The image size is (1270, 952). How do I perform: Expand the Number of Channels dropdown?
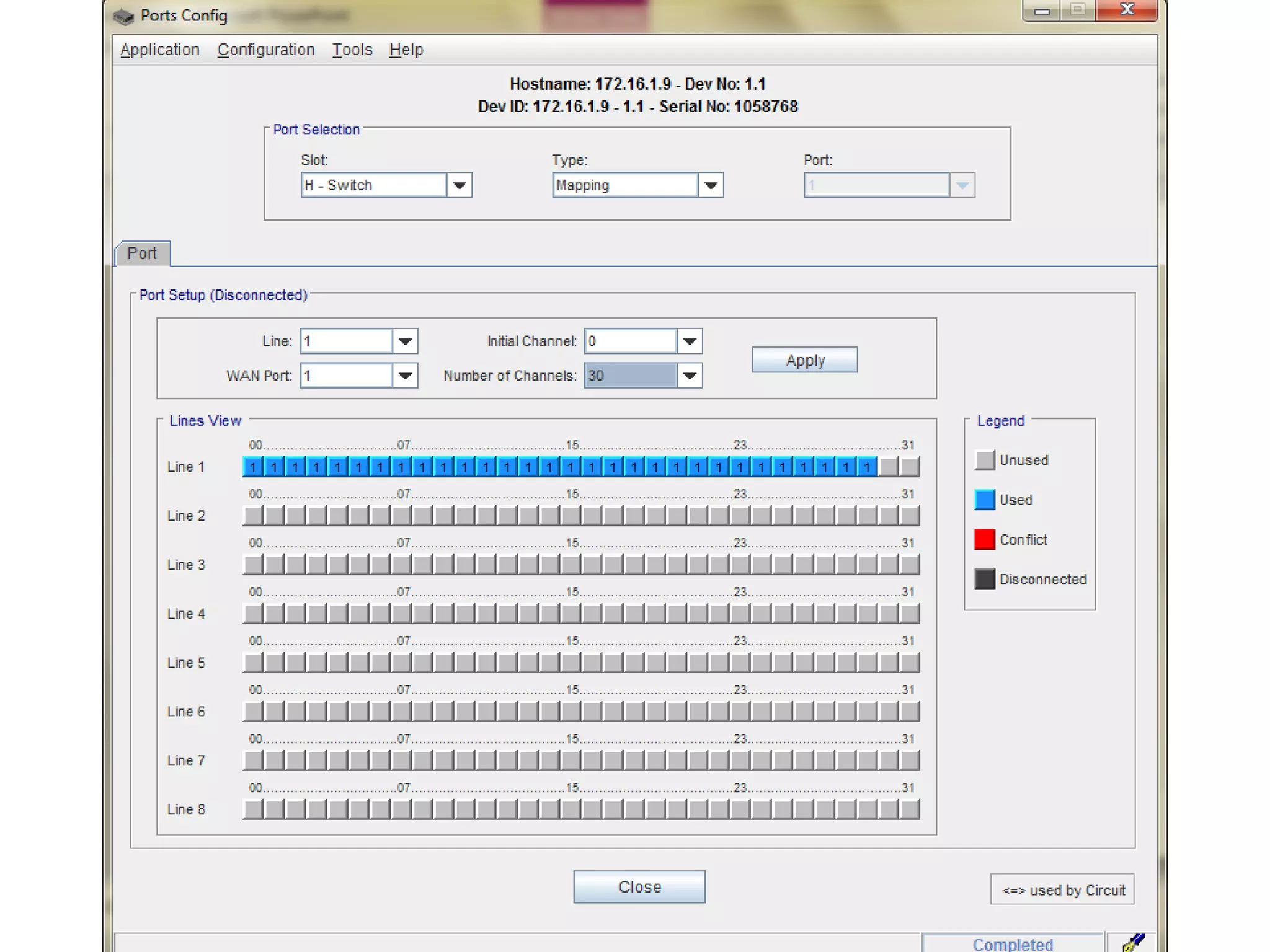click(689, 376)
